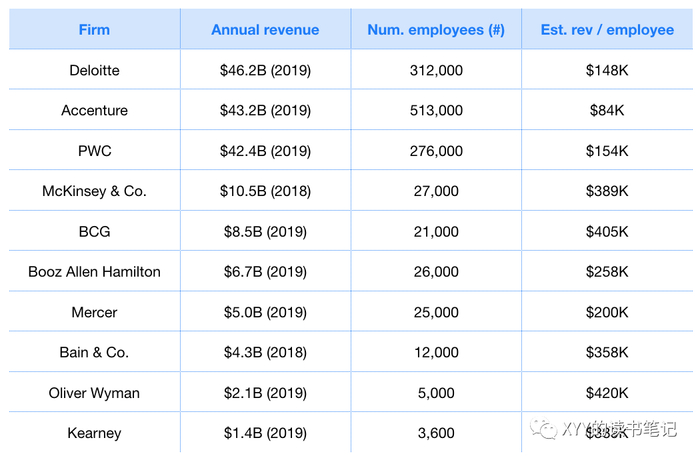Image resolution: width=700 pixels, height=460 pixels.
Task: Select Bain & Co. firm name
Action: tap(94, 352)
